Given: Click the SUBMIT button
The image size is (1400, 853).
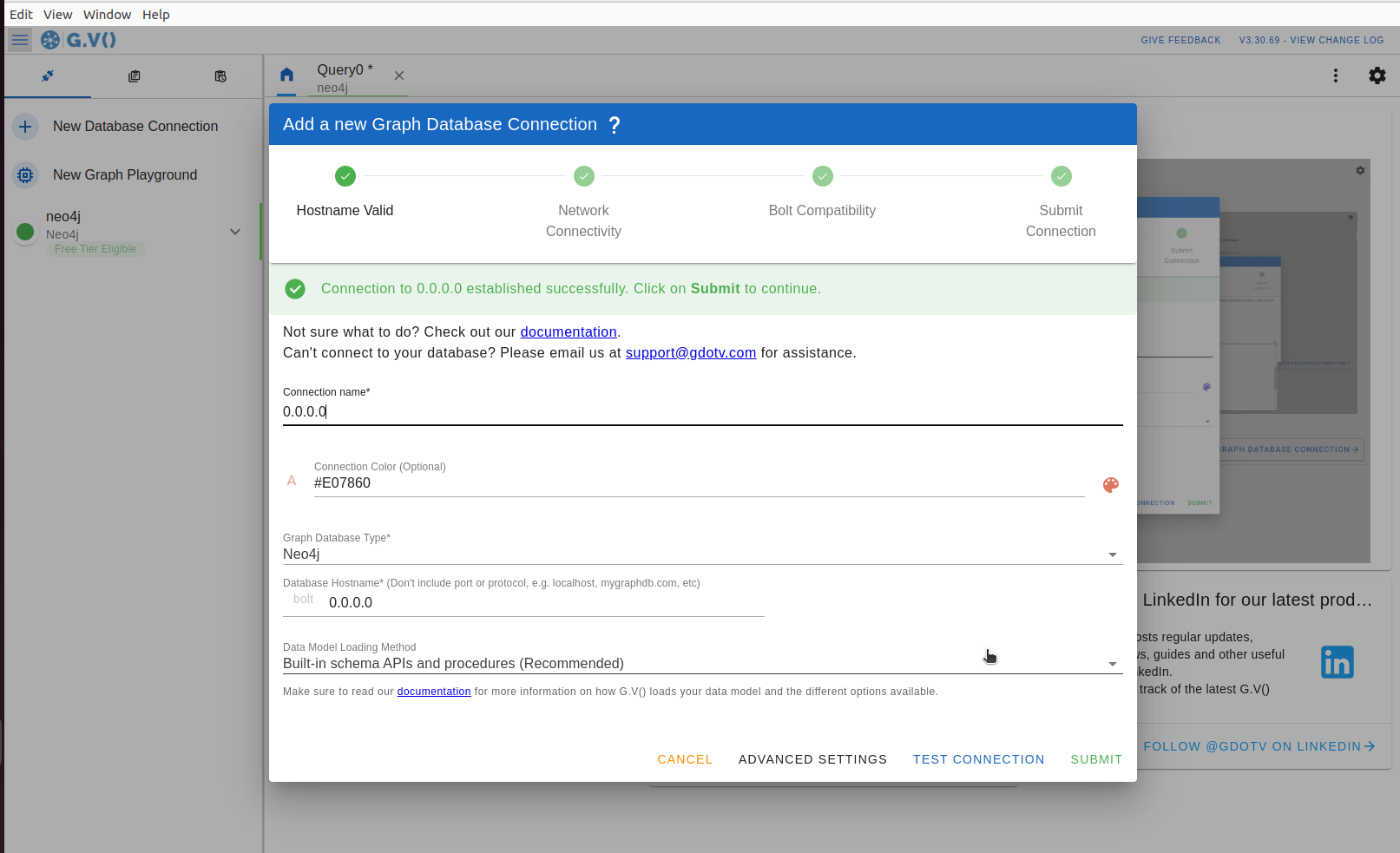Looking at the screenshot, I should pos(1096,759).
